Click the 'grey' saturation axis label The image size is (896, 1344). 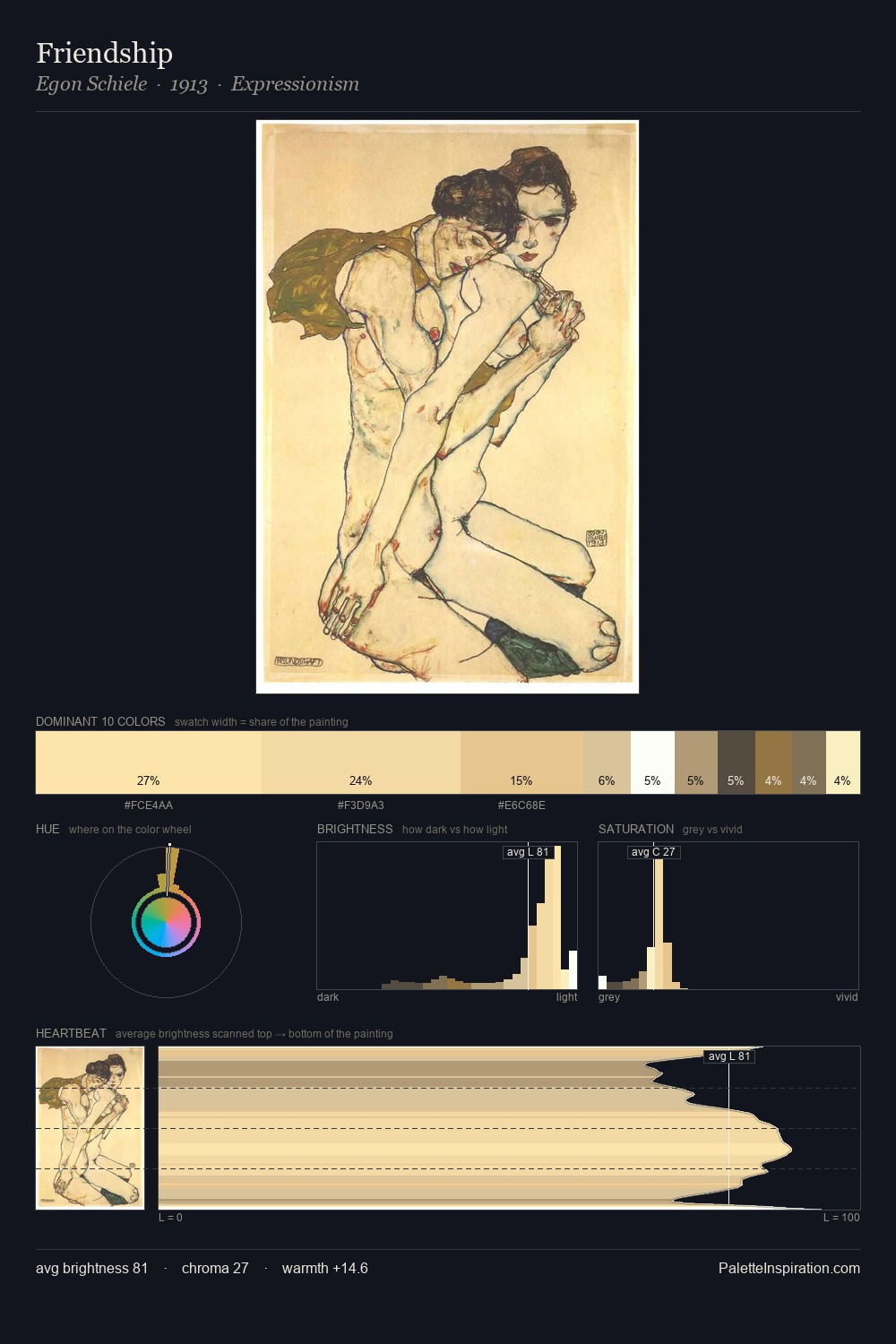click(x=609, y=997)
